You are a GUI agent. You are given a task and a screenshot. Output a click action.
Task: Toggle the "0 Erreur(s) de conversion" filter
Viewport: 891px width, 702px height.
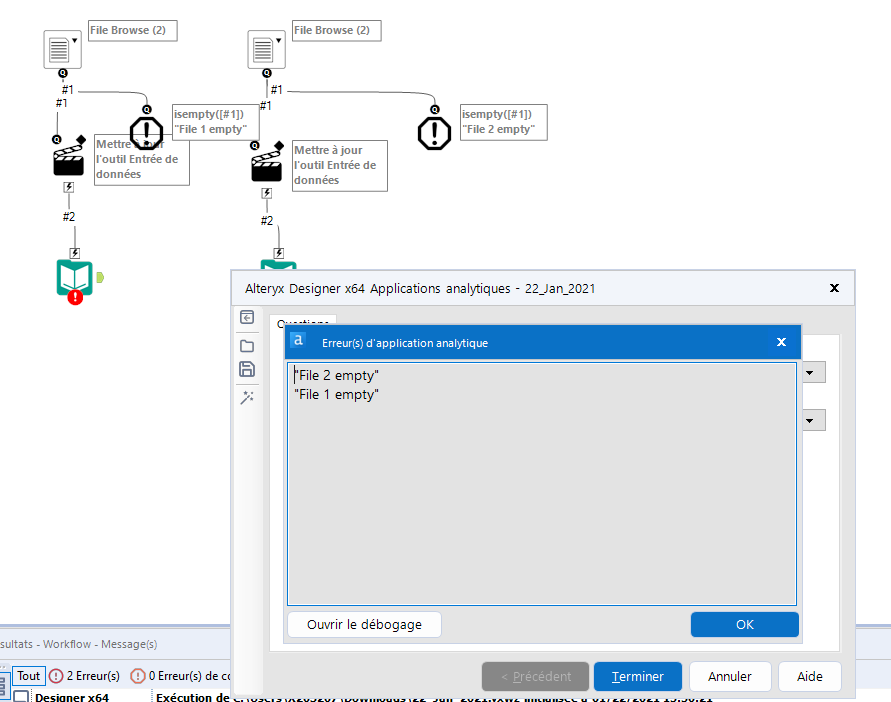coord(186,675)
